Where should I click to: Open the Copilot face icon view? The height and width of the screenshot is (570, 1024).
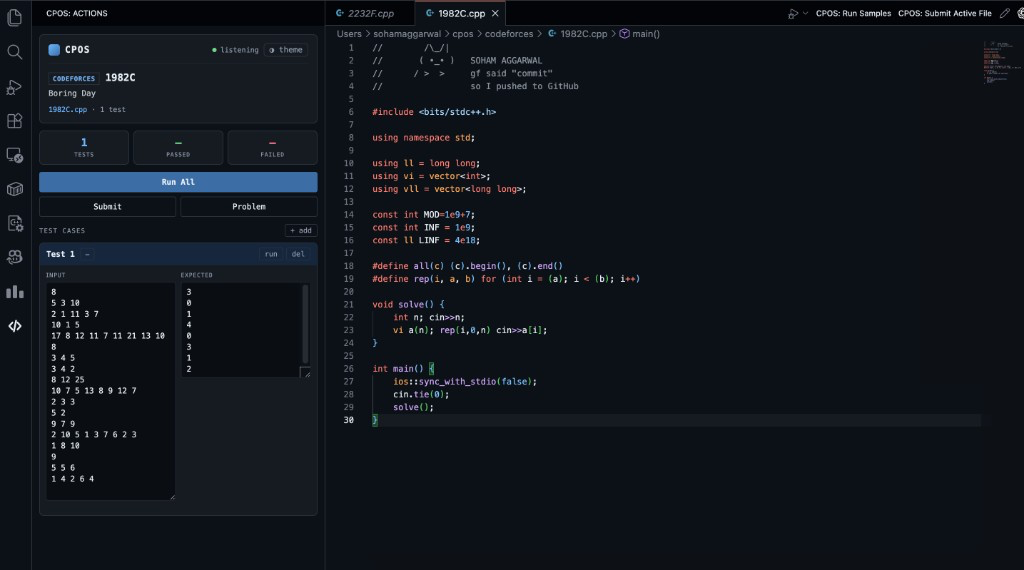click(14, 257)
